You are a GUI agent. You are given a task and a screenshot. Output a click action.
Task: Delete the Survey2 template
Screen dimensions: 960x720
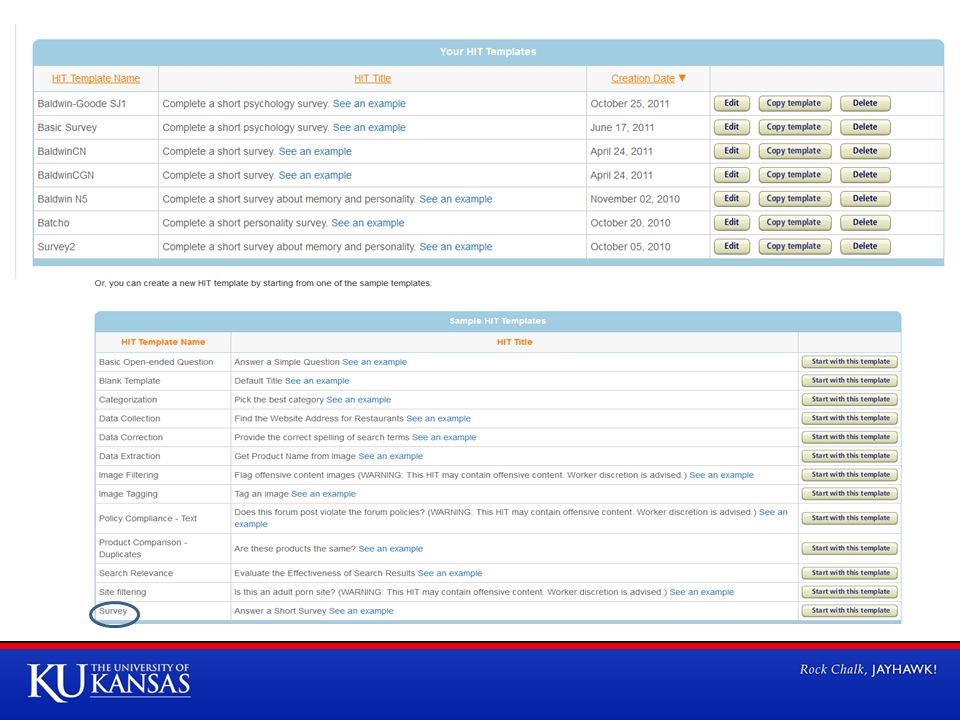point(864,247)
